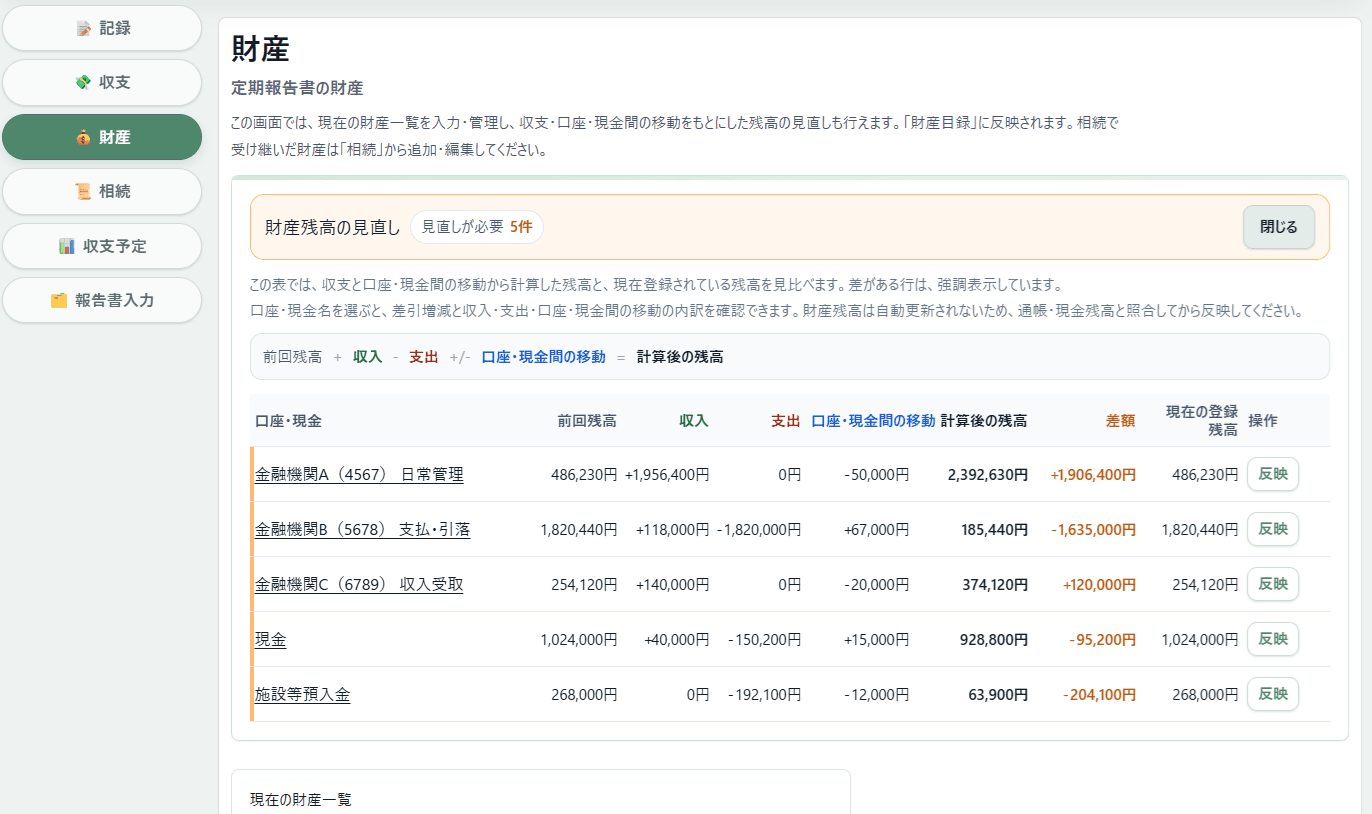Click the chart icon beside 収支予定

[67, 246]
